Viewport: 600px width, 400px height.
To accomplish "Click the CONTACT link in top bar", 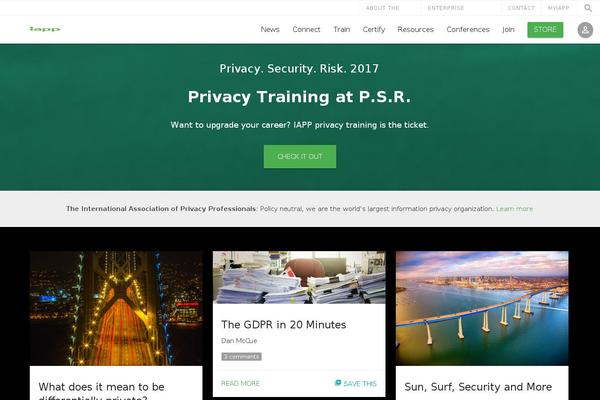I will click(x=521, y=8).
